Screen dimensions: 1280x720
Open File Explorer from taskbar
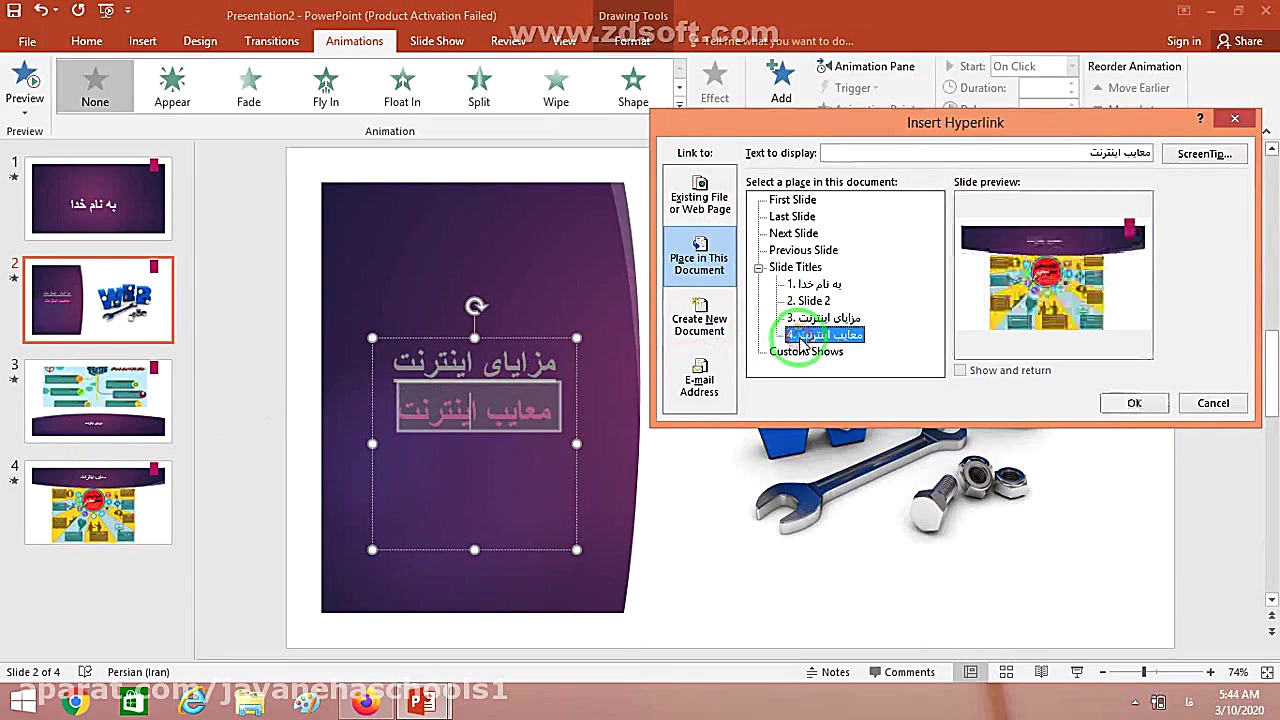(x=249, y=702)
